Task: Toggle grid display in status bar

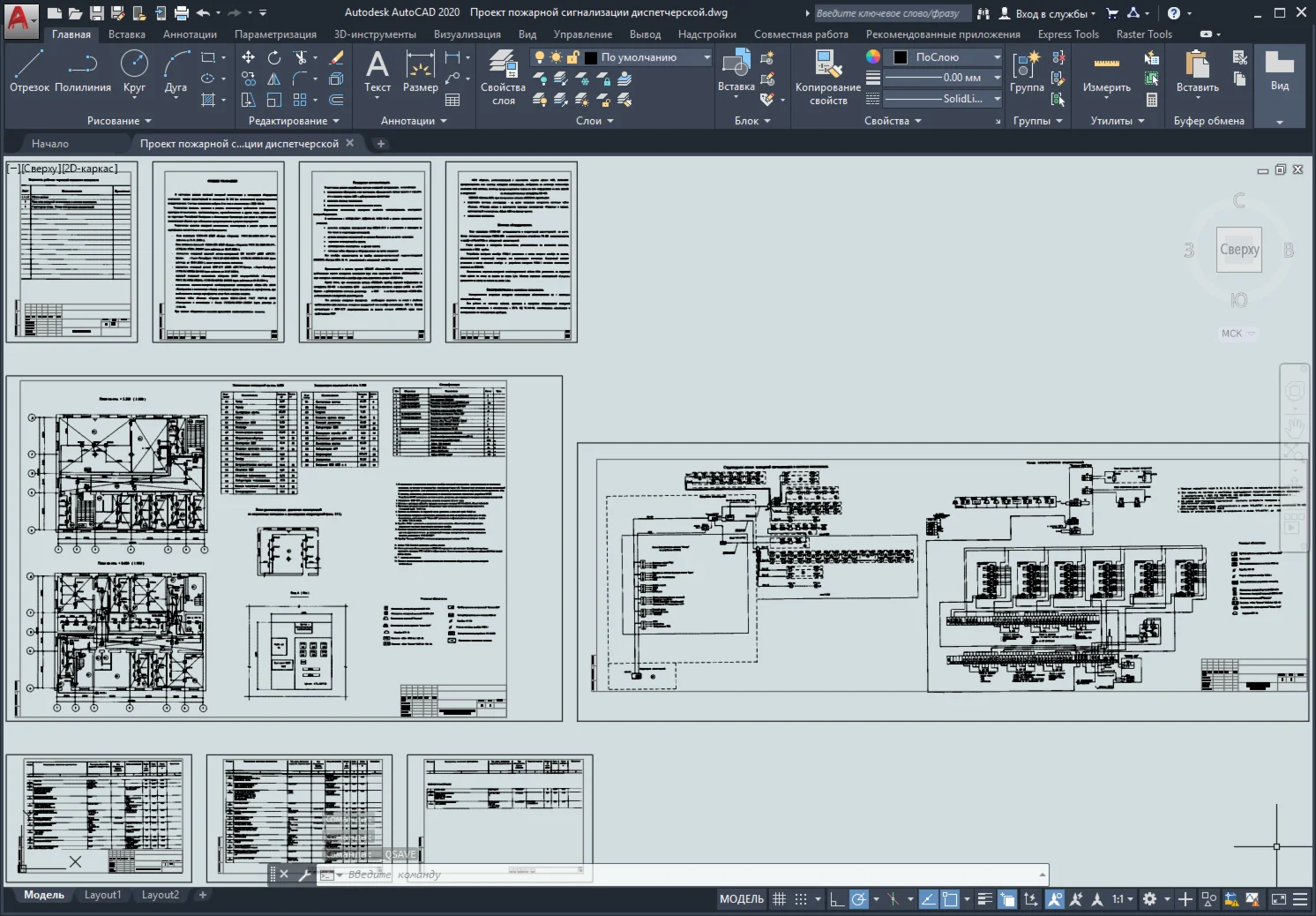Action: (779, 899)
